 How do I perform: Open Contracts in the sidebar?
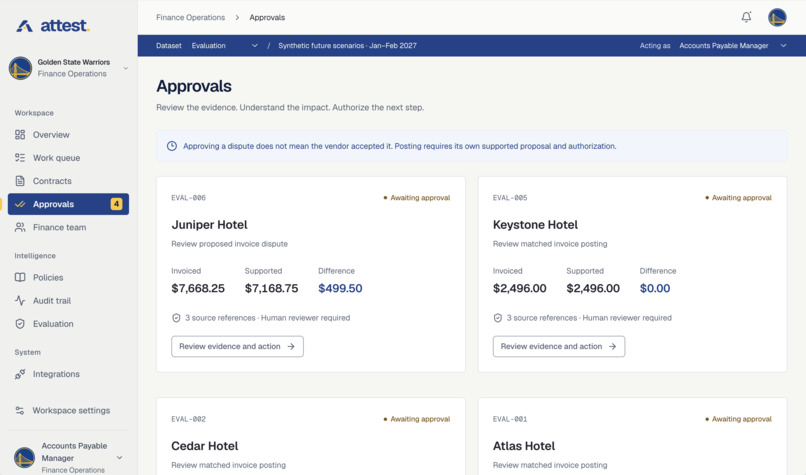point(68,181)
